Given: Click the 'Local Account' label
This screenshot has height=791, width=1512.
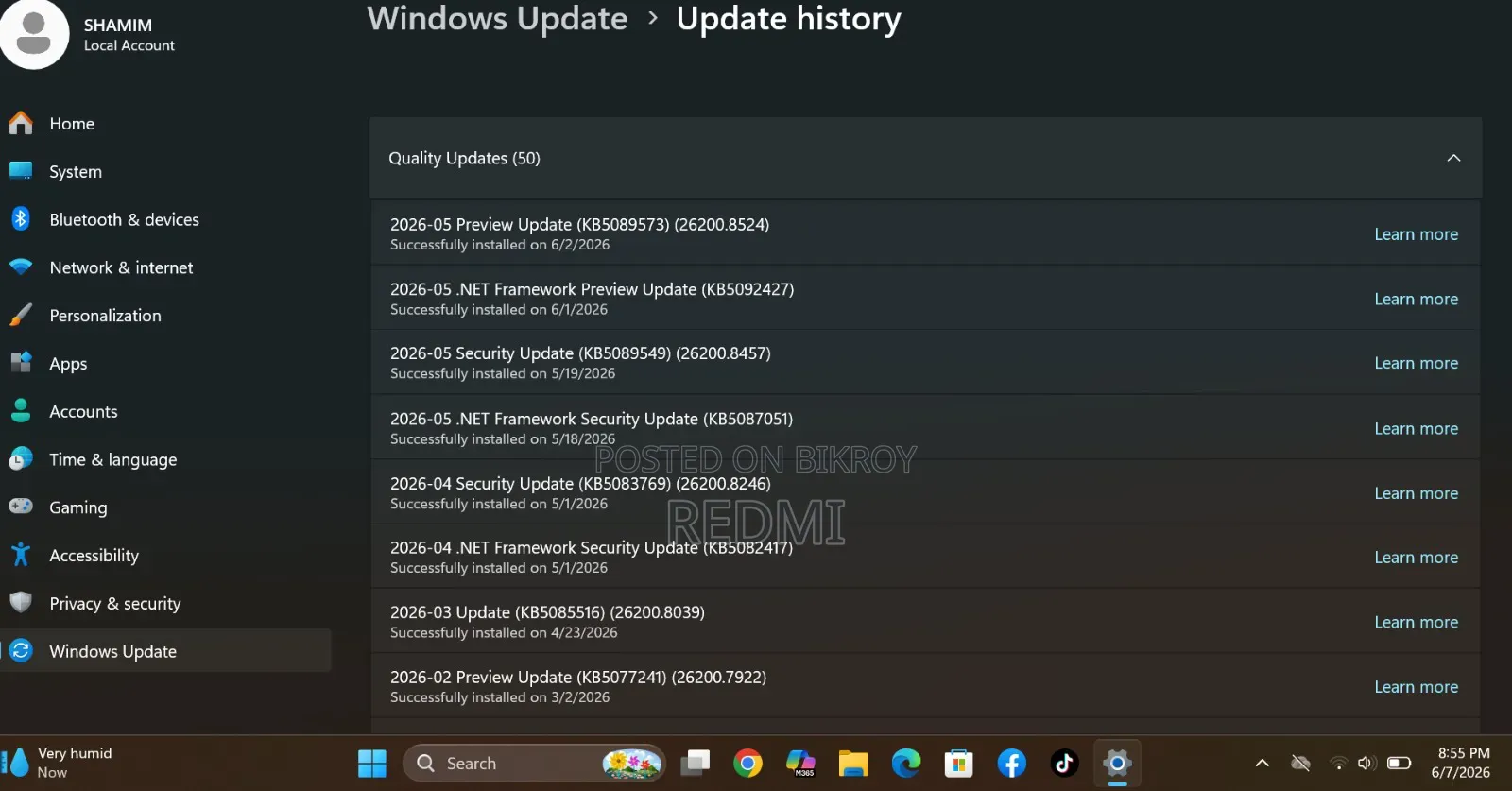Looking at the screenshot, I should tap(129, 45).
